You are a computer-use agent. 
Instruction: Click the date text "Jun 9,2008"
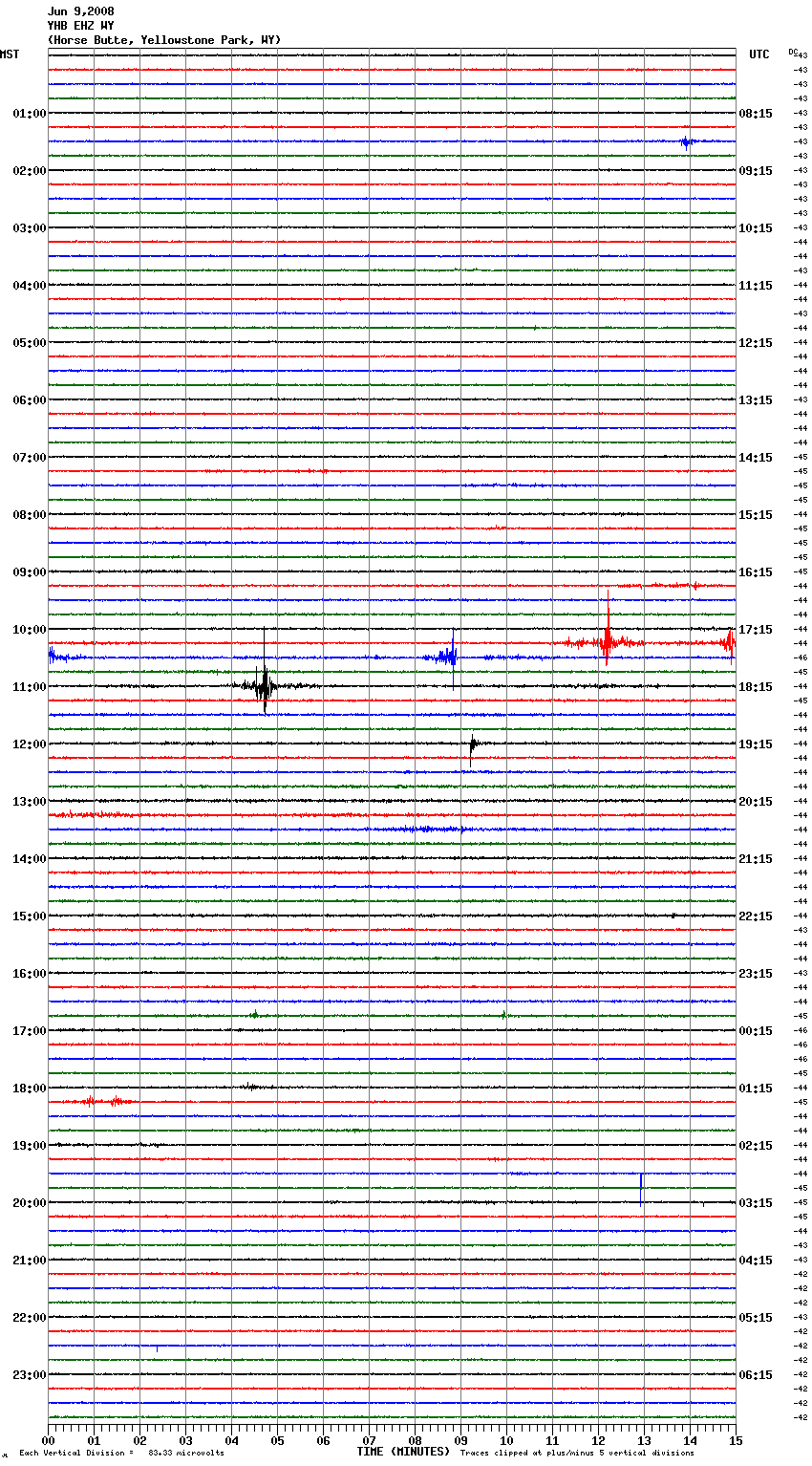(81, 11)
